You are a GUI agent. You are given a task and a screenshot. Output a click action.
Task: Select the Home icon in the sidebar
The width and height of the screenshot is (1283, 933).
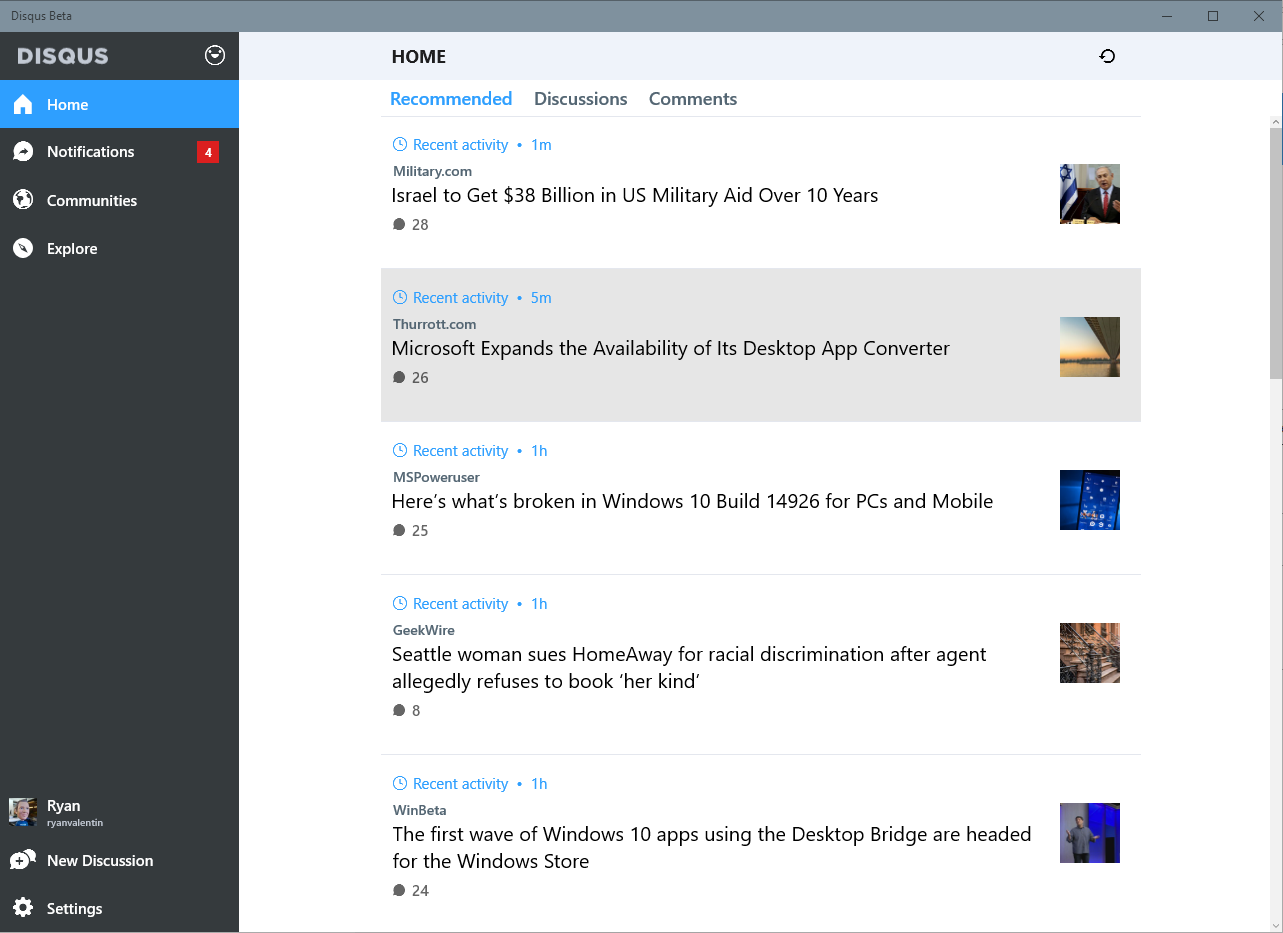(x=22, y=103)
